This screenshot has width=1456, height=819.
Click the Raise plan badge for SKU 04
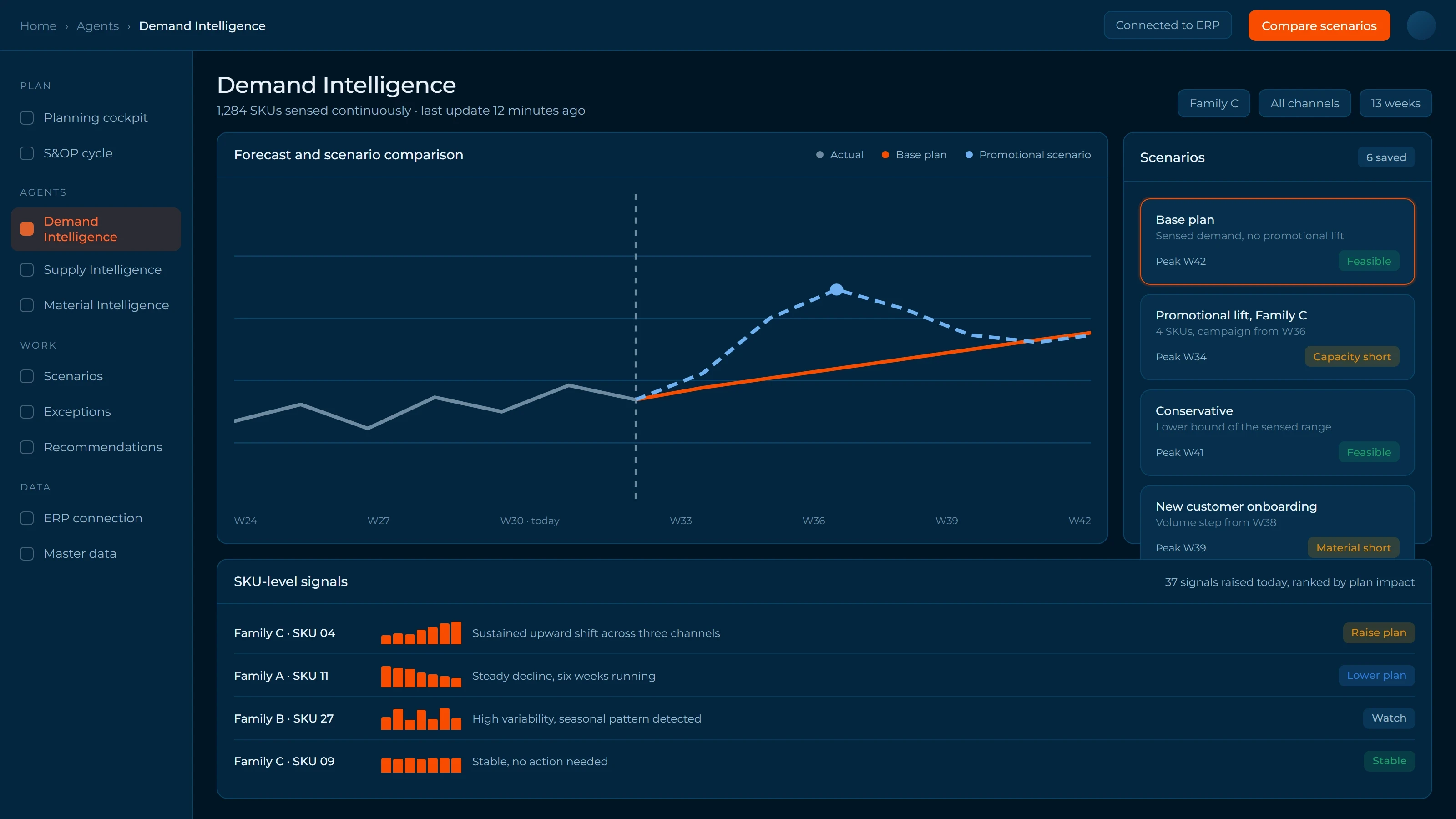point(1379,632)
